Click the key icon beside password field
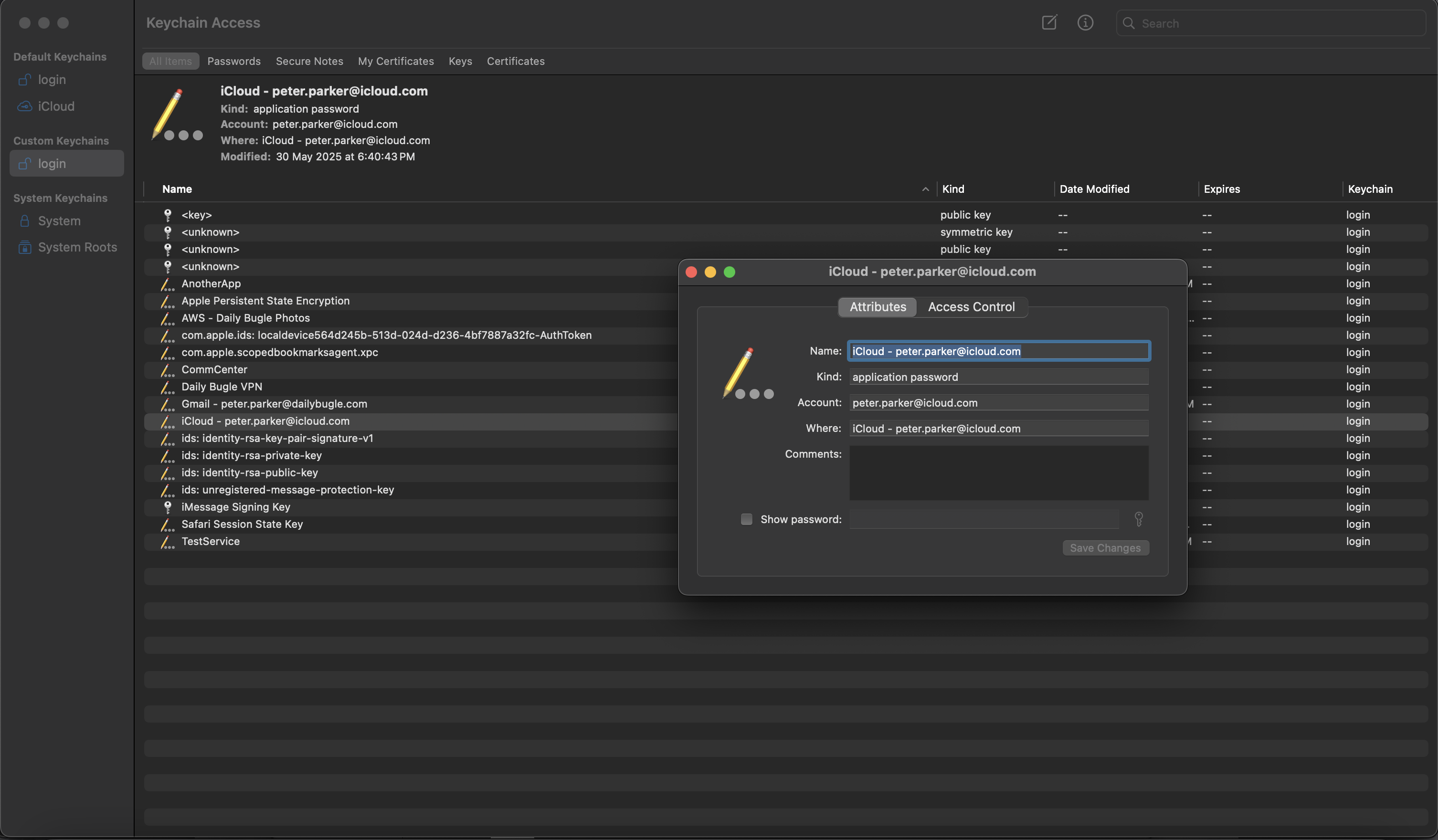The width and height of the screenshot is (1438, 840). point(1138,519)
